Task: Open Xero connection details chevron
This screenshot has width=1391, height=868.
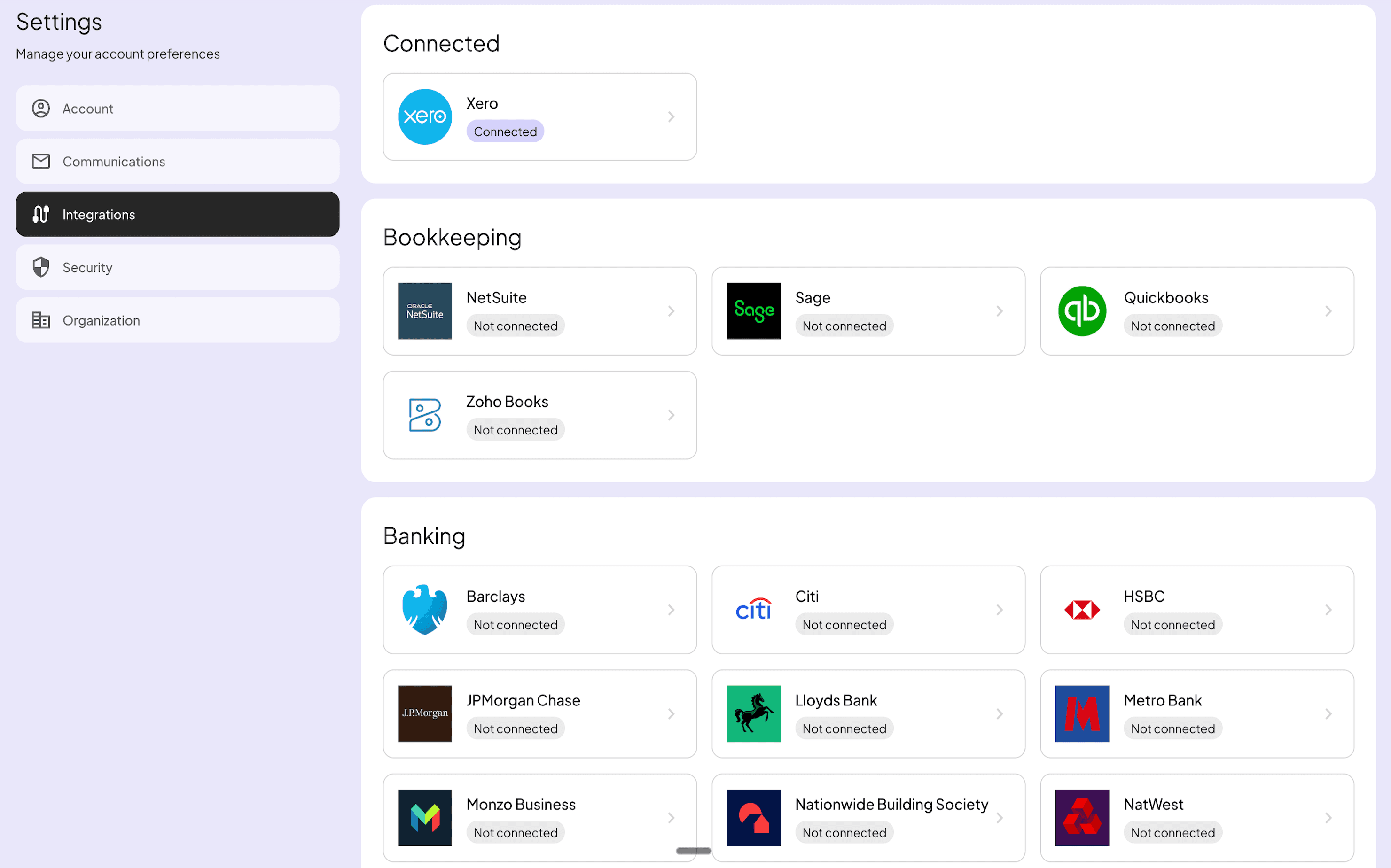Action: pos(671,116)
